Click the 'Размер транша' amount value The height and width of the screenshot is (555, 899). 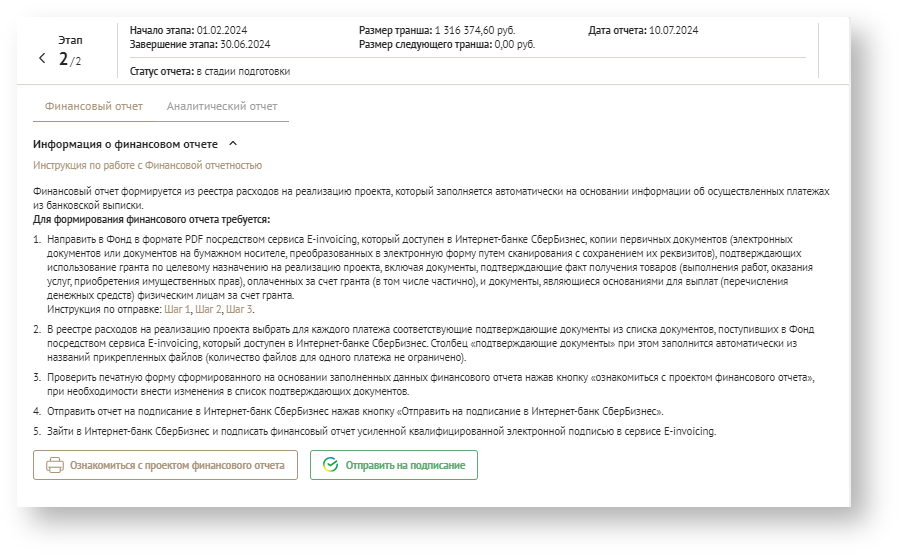pyautogui.click(x=475, y=30)
